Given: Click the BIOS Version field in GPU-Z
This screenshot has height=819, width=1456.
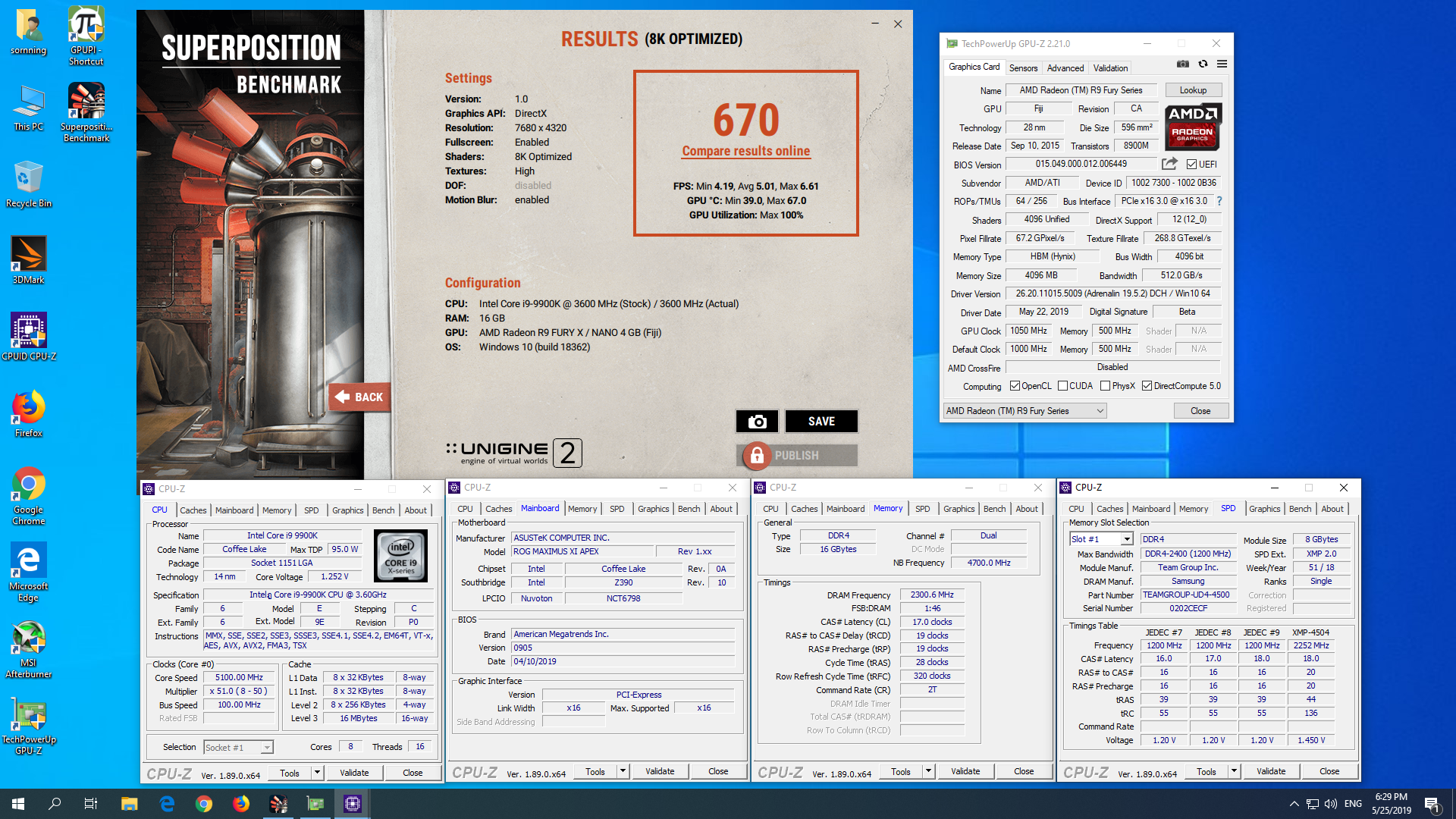Looking at the screenshot, I should point(1081,164).
